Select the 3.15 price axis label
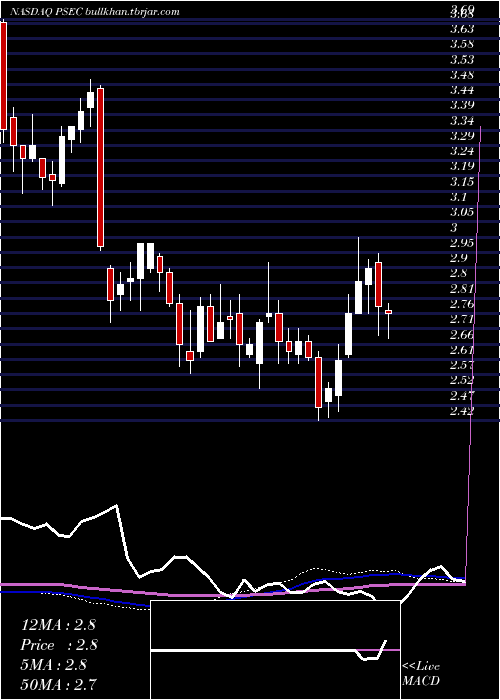Screen dimensions: 500x700 click(462, 182)
